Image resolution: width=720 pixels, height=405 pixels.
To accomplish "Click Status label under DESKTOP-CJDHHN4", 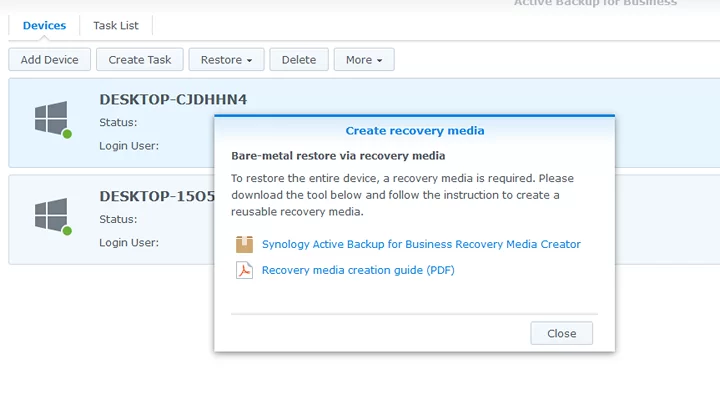I will coord(118,123).
